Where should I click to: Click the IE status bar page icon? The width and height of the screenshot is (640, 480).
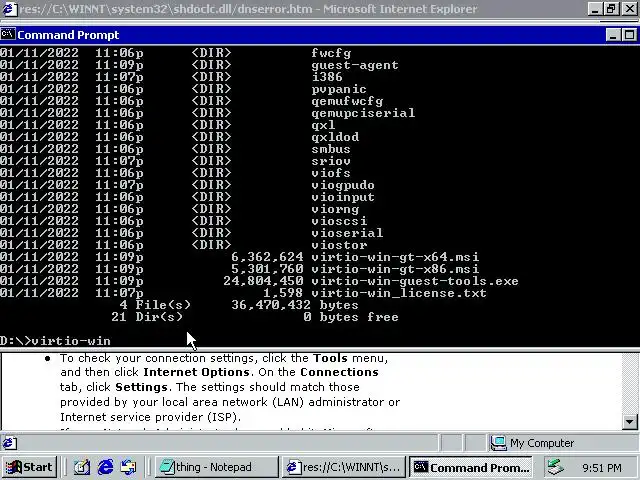[10, 443]
